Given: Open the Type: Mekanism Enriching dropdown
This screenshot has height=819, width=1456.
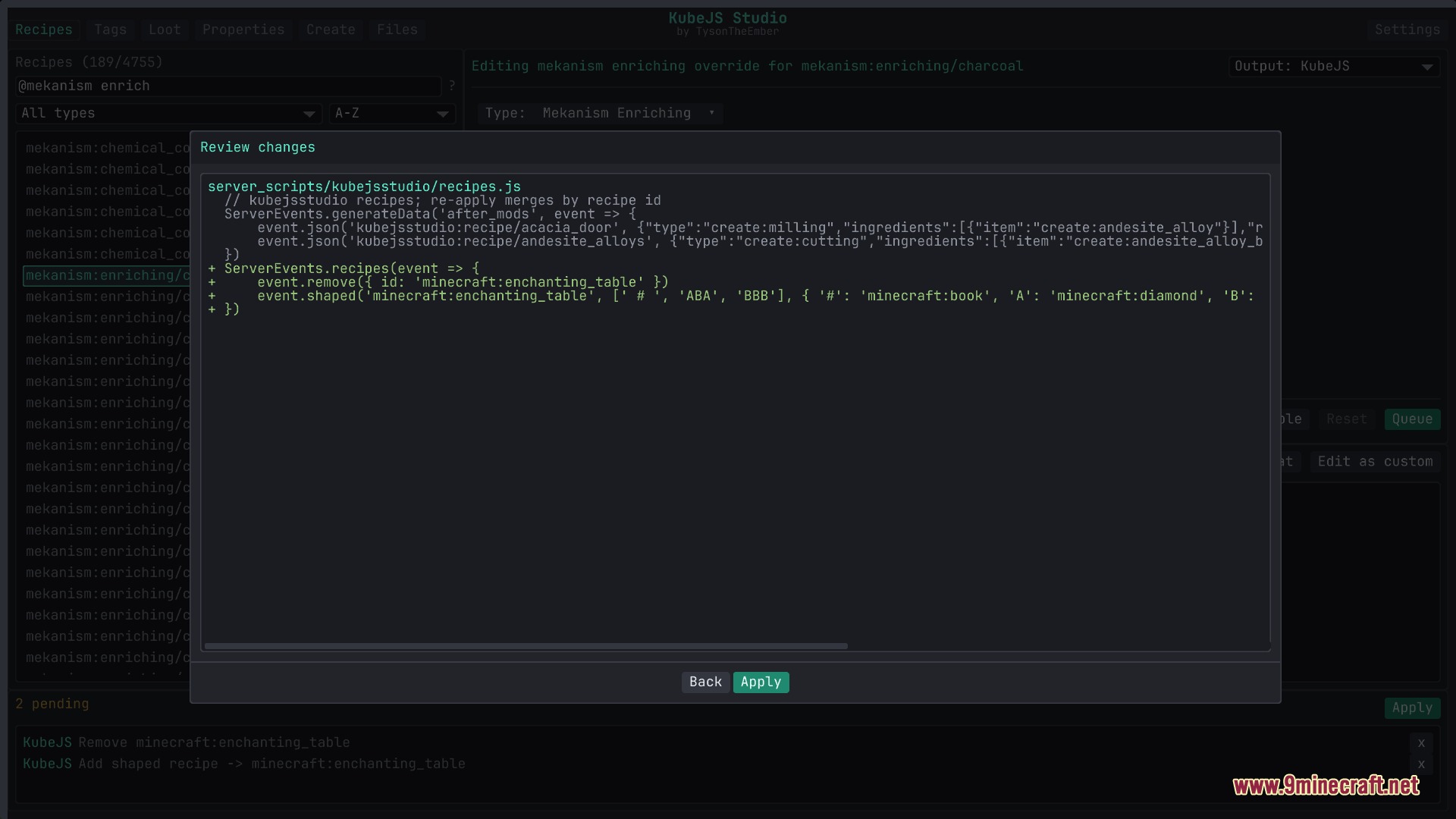Looking at the screenshot, I should pos(600,113).
